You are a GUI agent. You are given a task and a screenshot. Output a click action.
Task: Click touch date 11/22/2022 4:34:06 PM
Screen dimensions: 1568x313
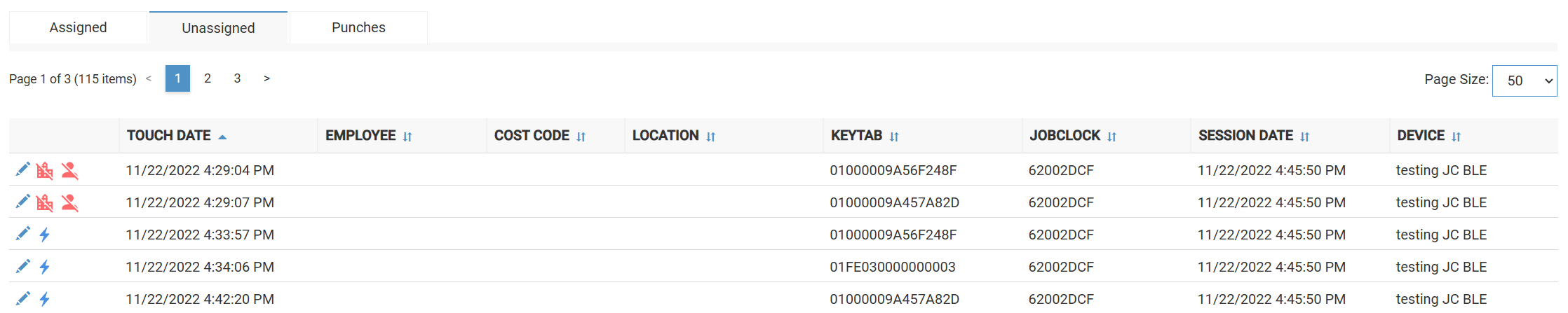pyautogui.click(x=200, y=267)
